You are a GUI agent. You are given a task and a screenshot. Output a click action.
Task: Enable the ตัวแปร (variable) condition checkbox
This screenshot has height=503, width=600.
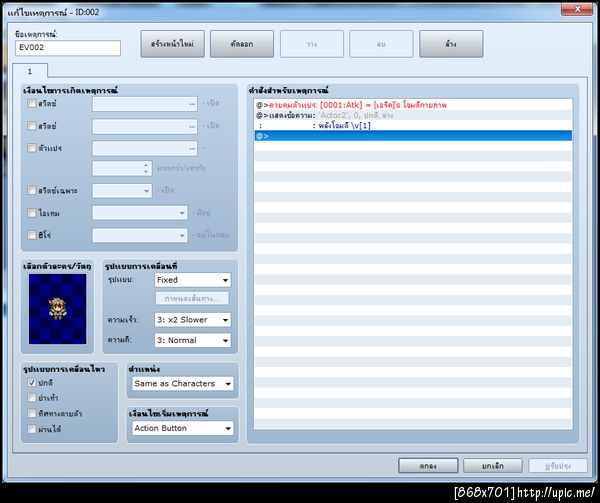click(32, 148)
